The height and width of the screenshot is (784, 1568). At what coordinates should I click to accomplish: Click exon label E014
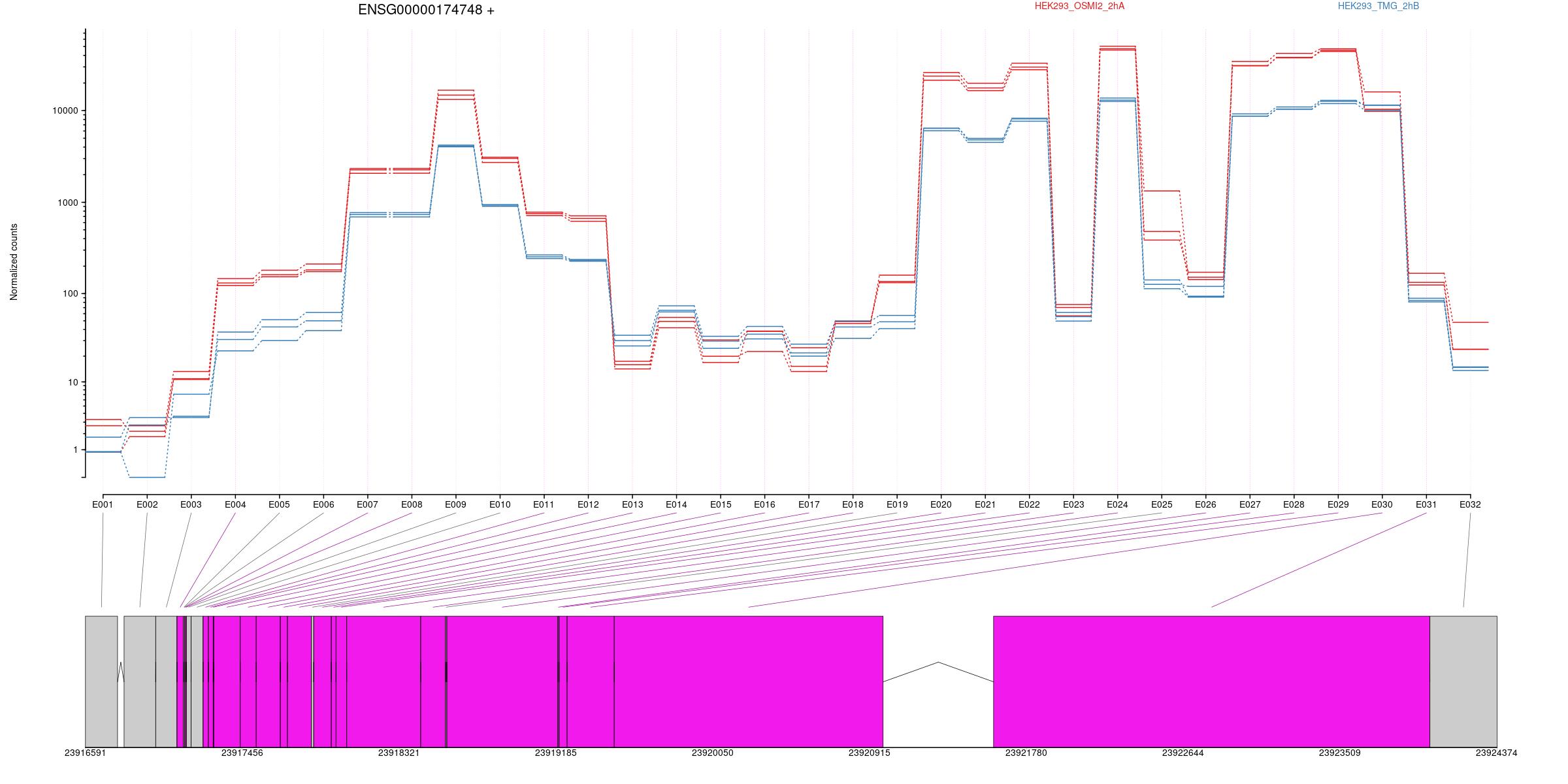click(676, 504)
